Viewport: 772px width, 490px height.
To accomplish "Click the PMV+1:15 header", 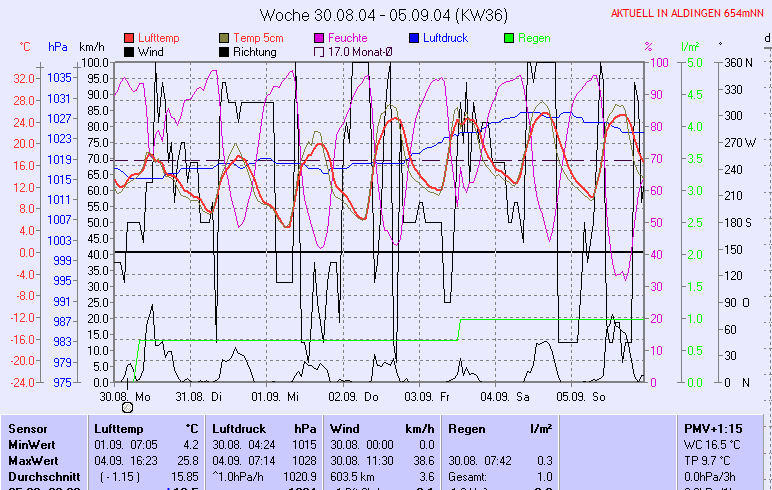I will (x=711, y=428).
